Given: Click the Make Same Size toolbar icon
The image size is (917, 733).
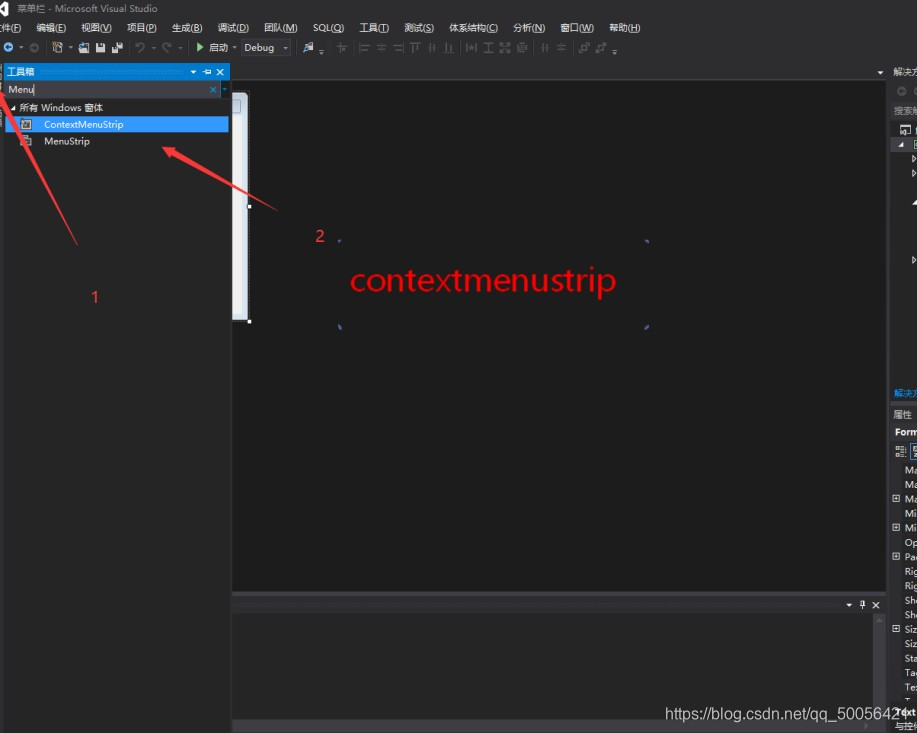Looking at the screenshot, I should (x=505, y=48).
